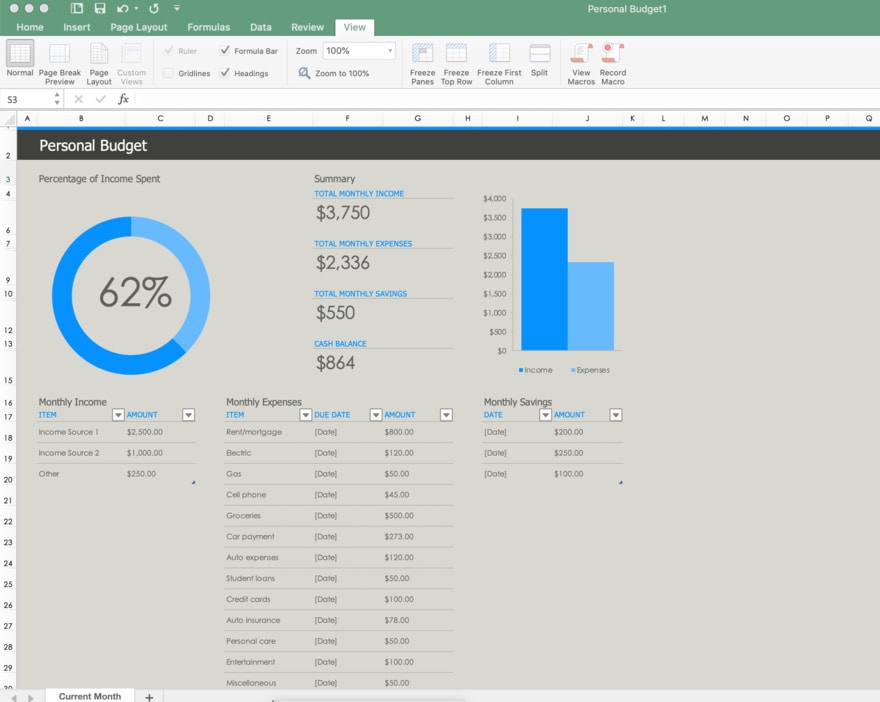This screenshot has width=880, height=702.
Task: Open Monthly Income ITEM filter dropdown
Action: [x=118, y=415]
